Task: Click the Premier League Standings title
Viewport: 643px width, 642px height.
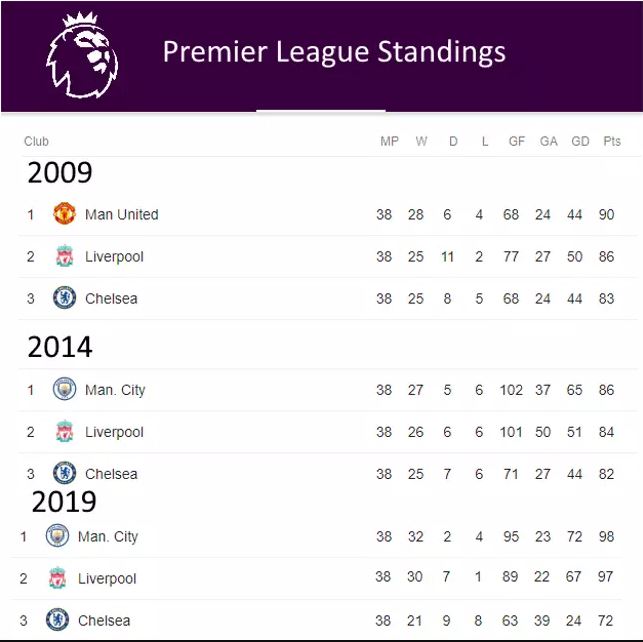Action: 334,52
